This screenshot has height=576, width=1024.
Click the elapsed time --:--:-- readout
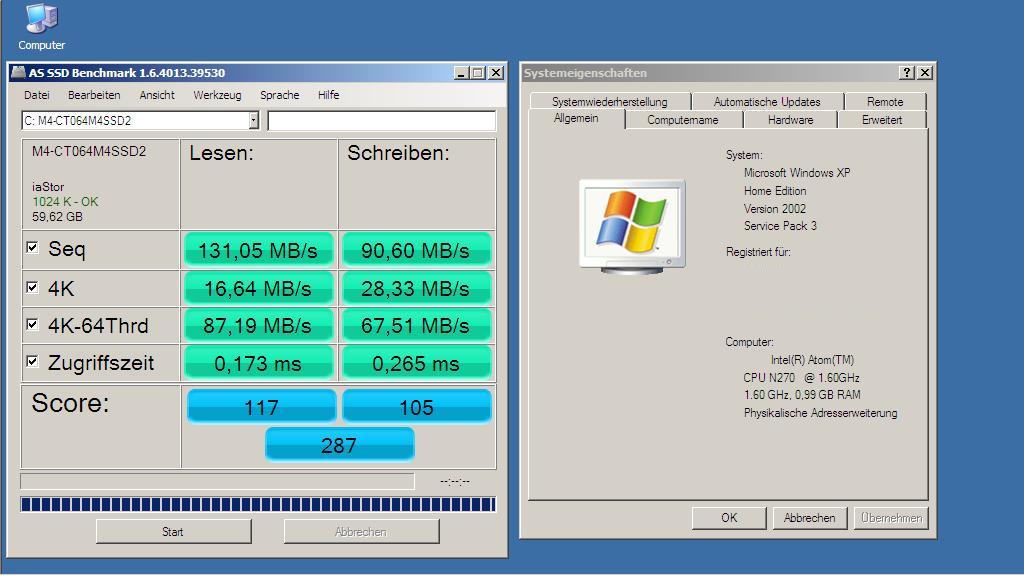pos(455,482)
